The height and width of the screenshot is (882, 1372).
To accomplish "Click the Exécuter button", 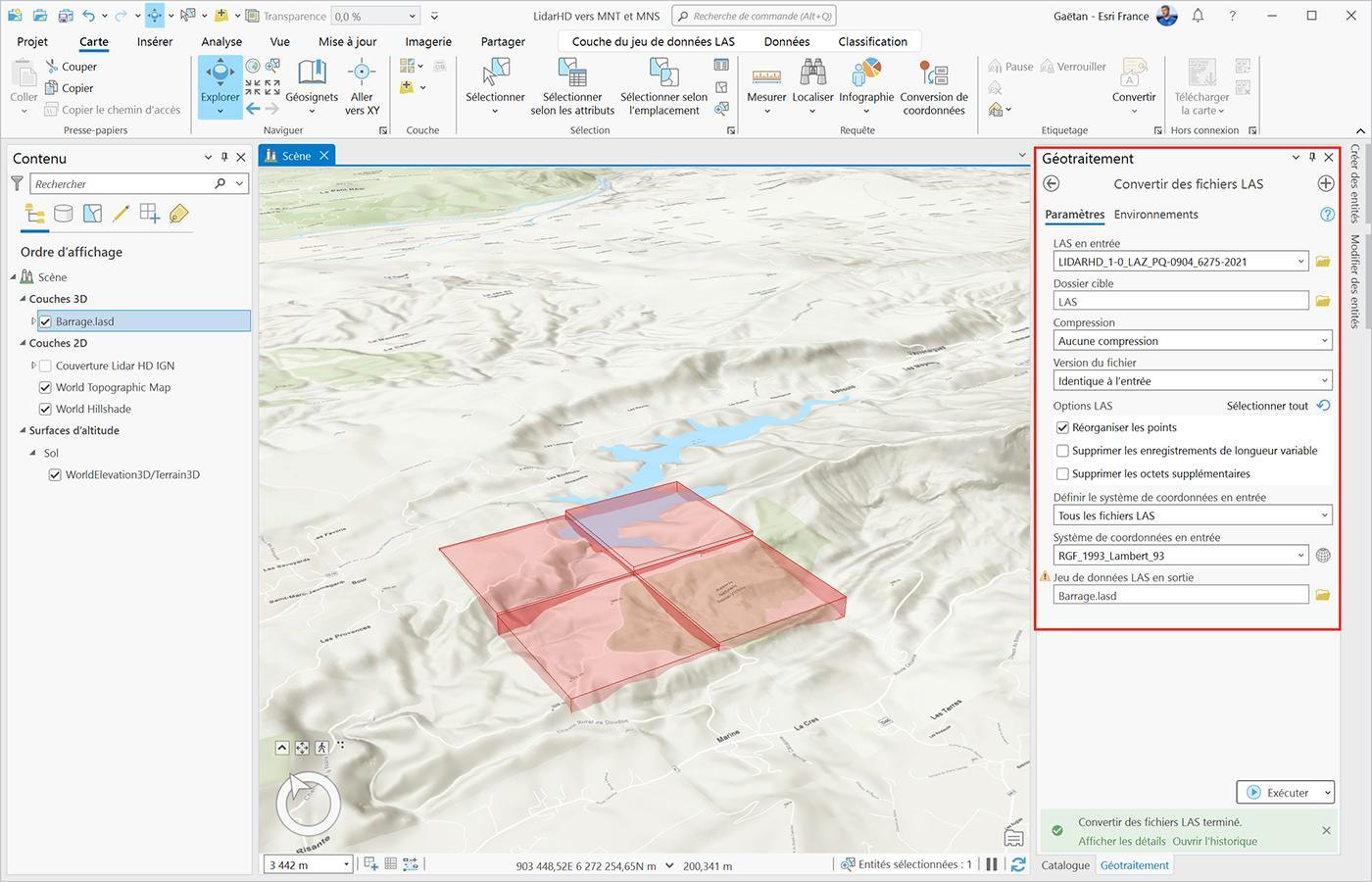I will coord(1278,793).
